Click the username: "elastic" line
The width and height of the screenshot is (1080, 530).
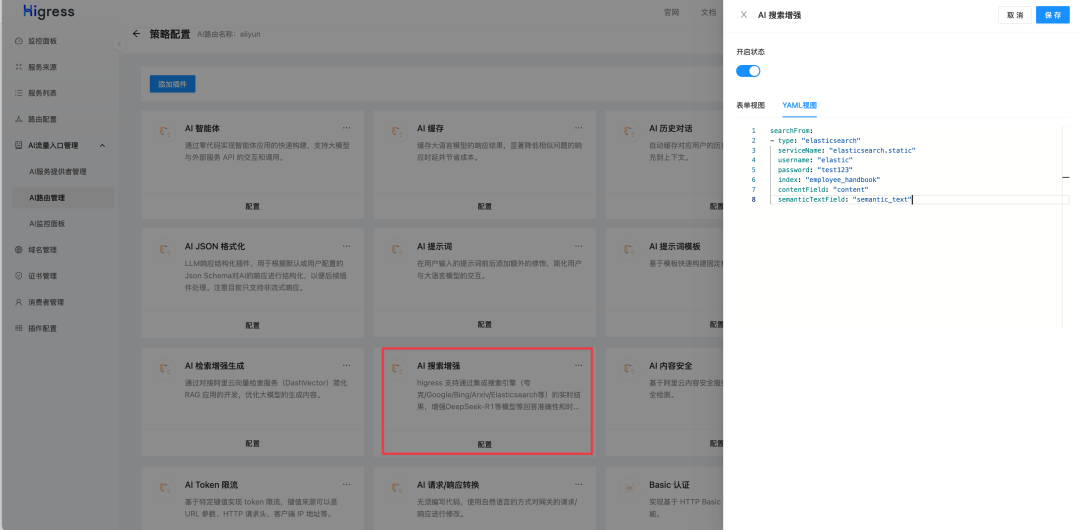pos(816,160)
